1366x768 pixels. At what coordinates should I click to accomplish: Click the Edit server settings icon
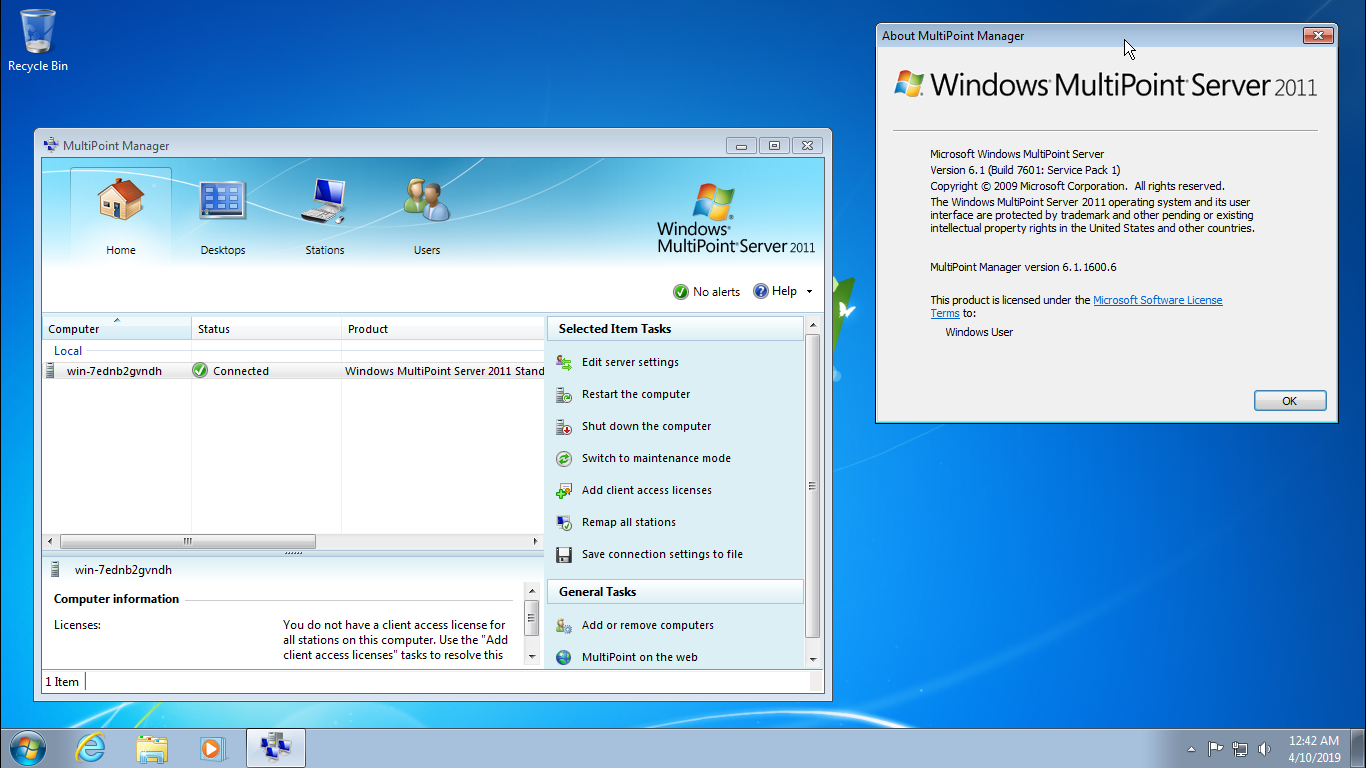[564, 362]
